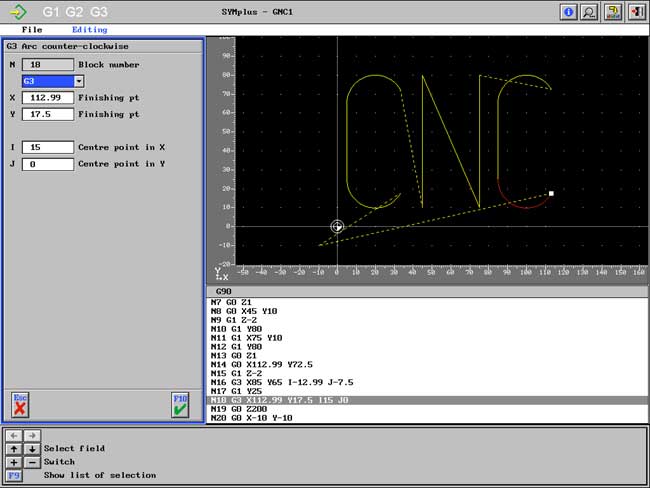
Task: Select the centre point in Y field
Action: [x=47, y=164]
